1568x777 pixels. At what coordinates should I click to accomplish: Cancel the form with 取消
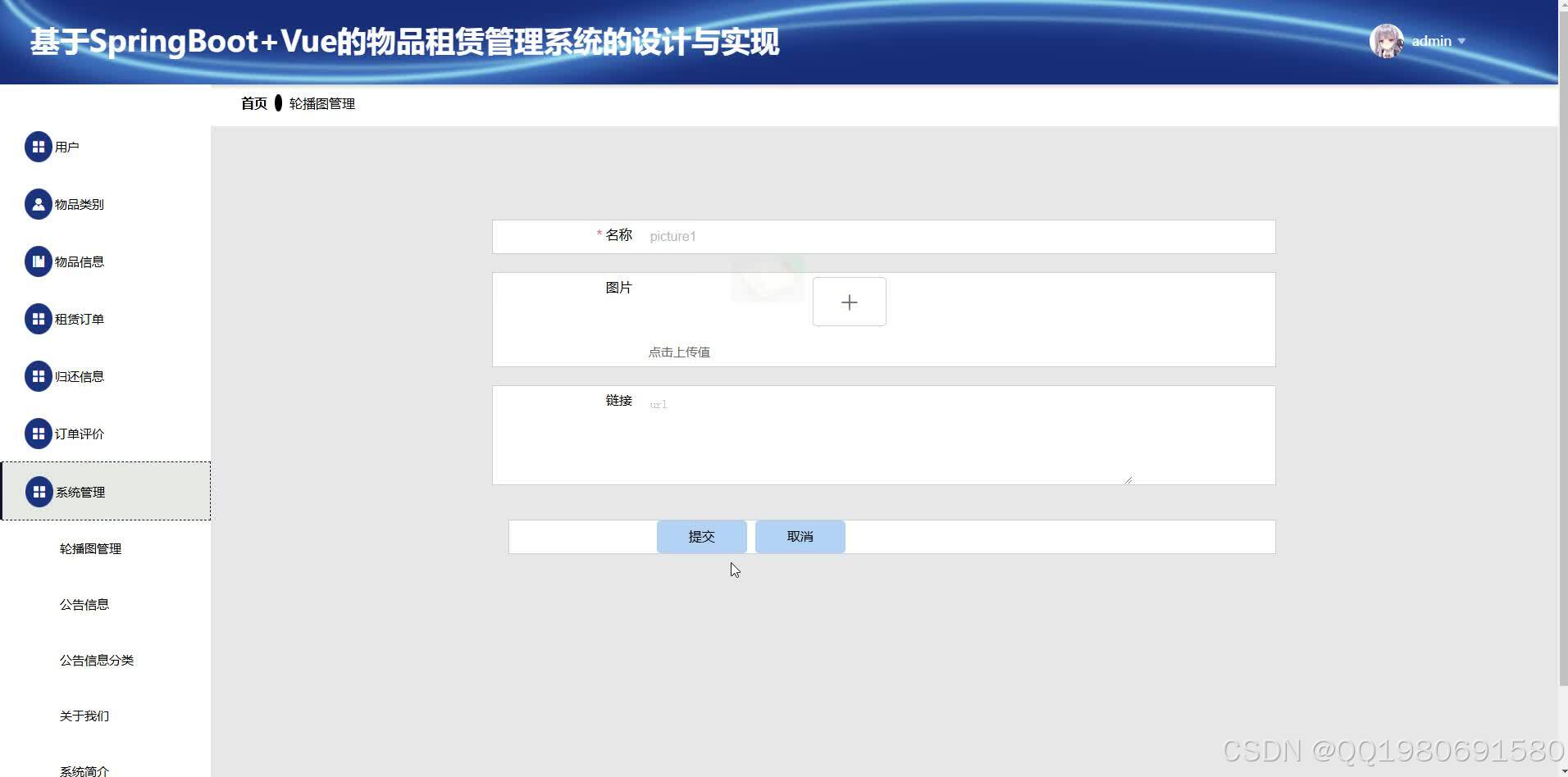pos(799,536)
